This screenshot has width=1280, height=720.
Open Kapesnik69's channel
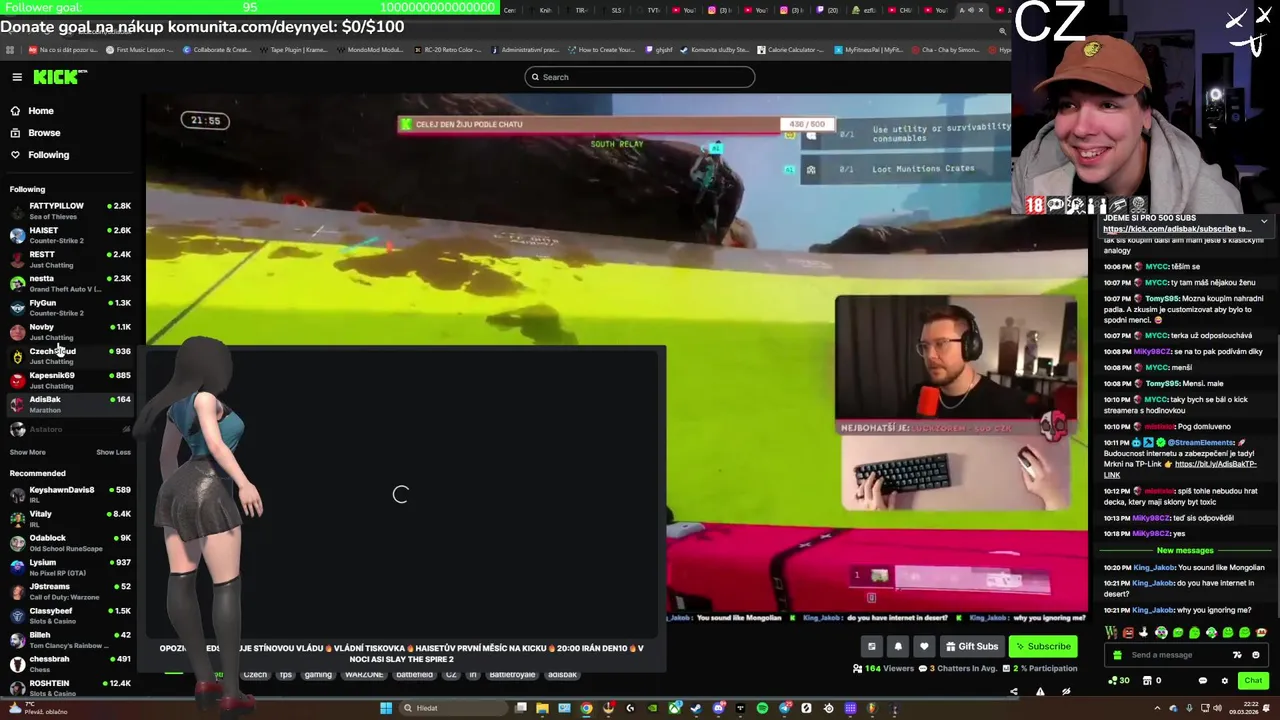[x=70, y=380]
